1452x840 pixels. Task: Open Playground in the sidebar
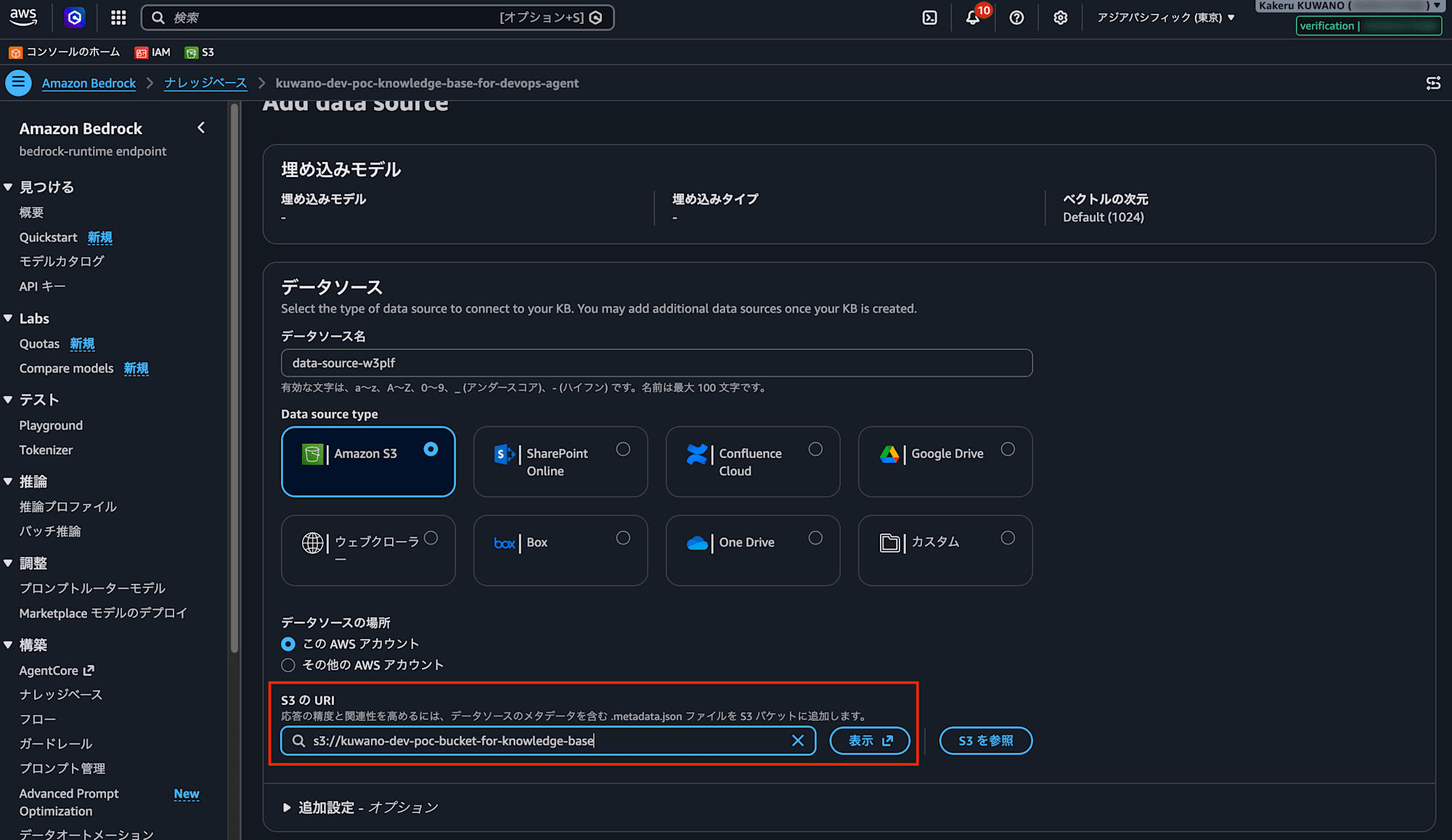point(51,425)
